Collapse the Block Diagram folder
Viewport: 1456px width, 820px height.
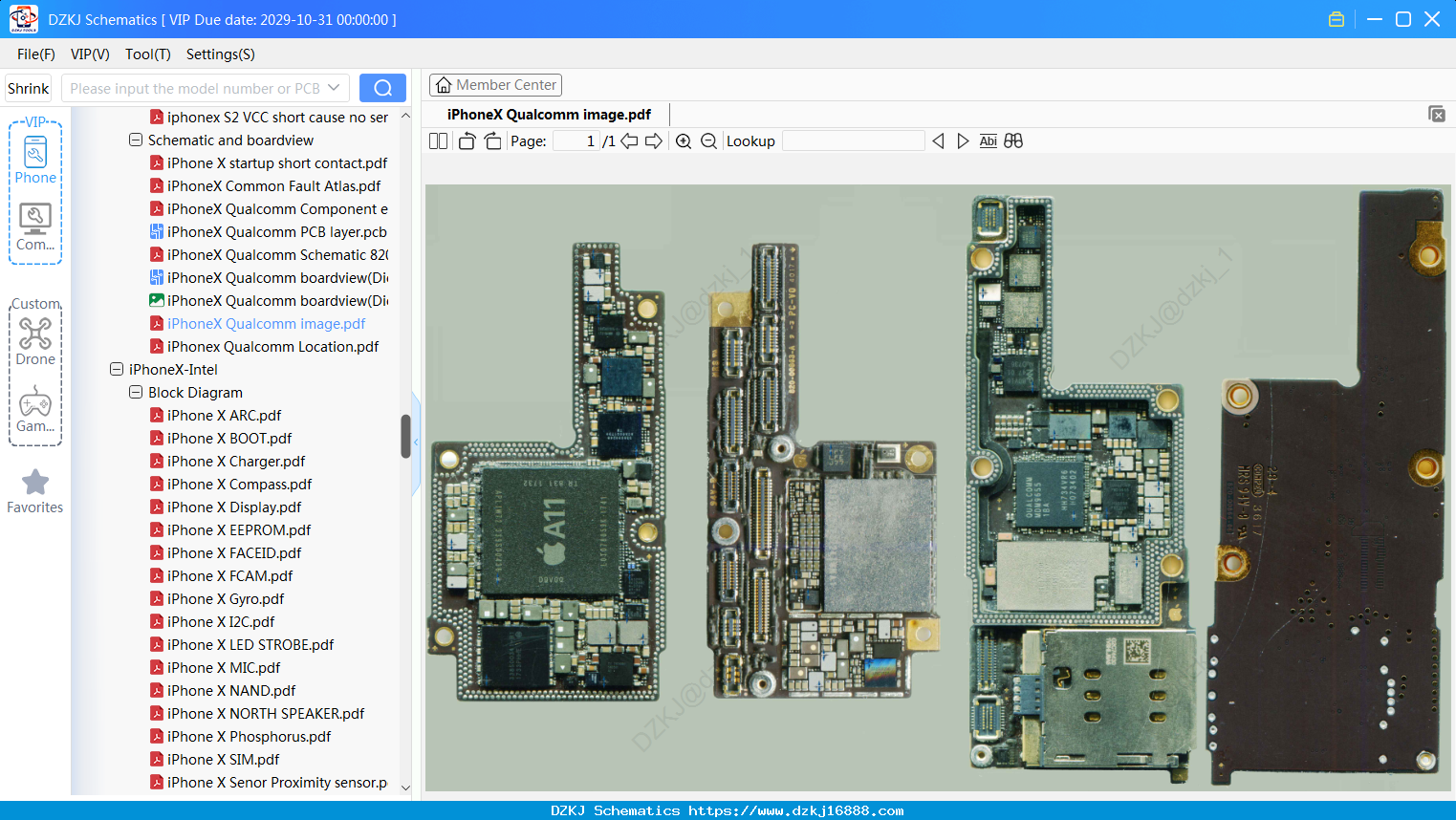136,392
